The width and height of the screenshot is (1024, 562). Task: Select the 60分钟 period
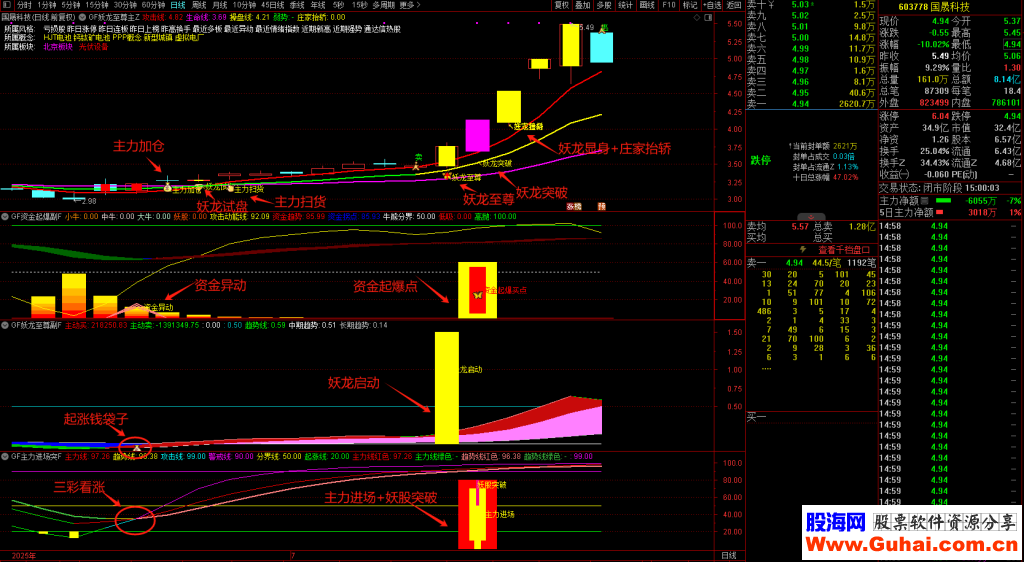[x=153, y=5]
